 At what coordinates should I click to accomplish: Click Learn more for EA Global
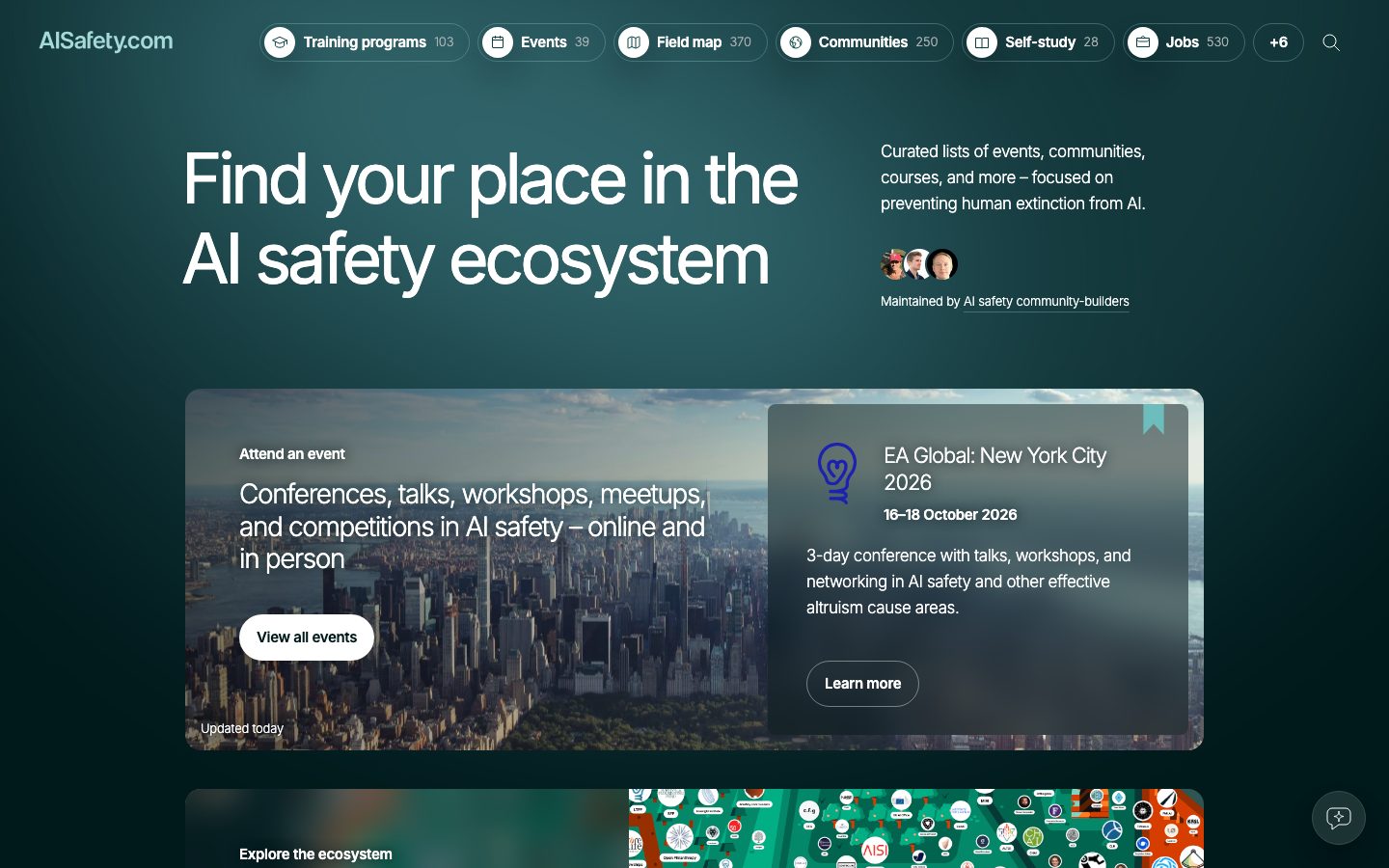click(862, 684)
